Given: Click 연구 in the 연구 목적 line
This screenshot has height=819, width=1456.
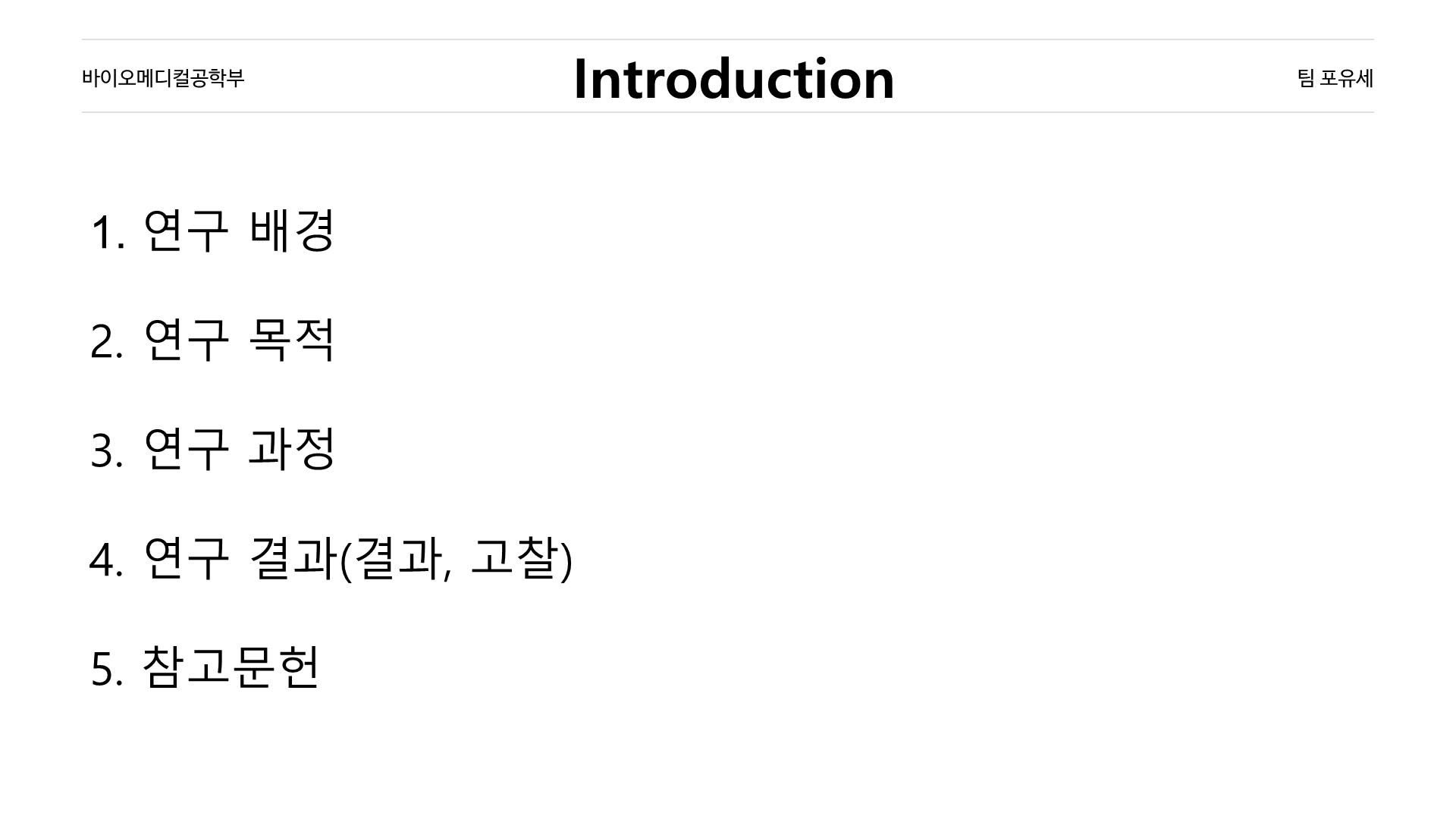Looking at the screenshot, I should (186, 340).
